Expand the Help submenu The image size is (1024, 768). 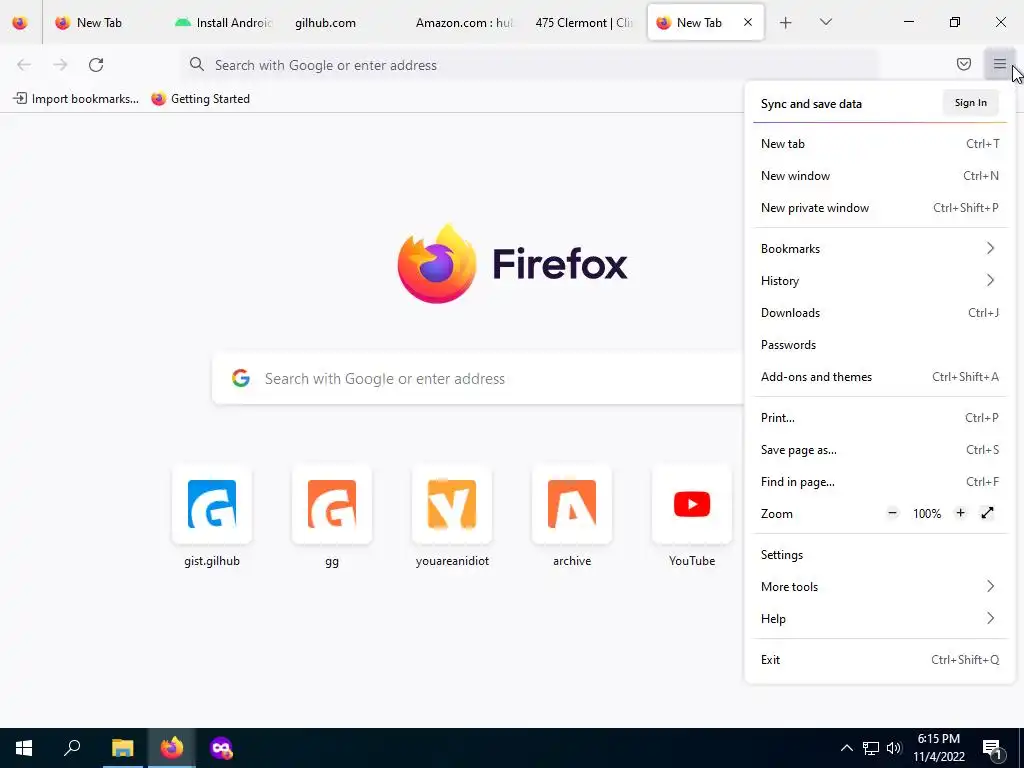[880, 619]
